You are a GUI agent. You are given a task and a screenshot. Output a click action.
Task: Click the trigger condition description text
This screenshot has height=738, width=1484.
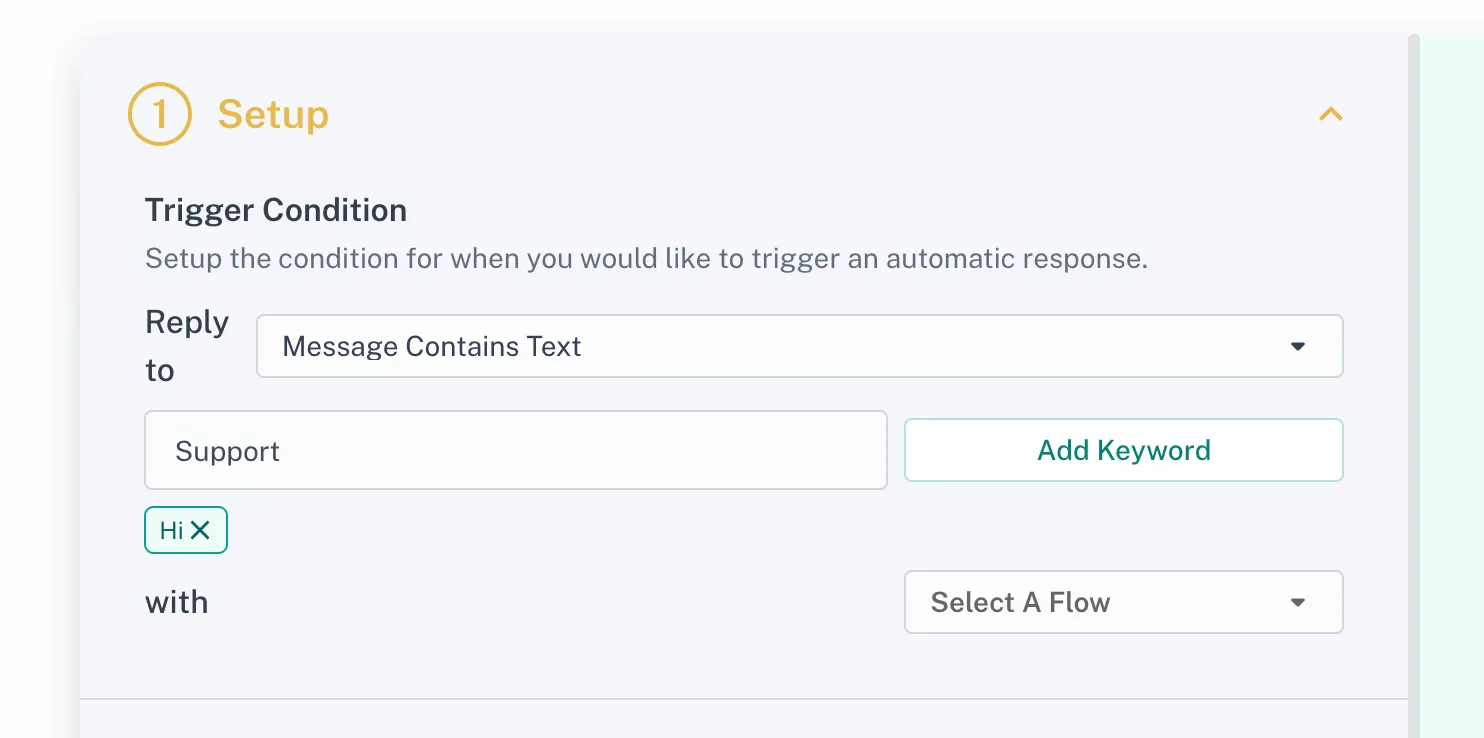click(646, 259)
